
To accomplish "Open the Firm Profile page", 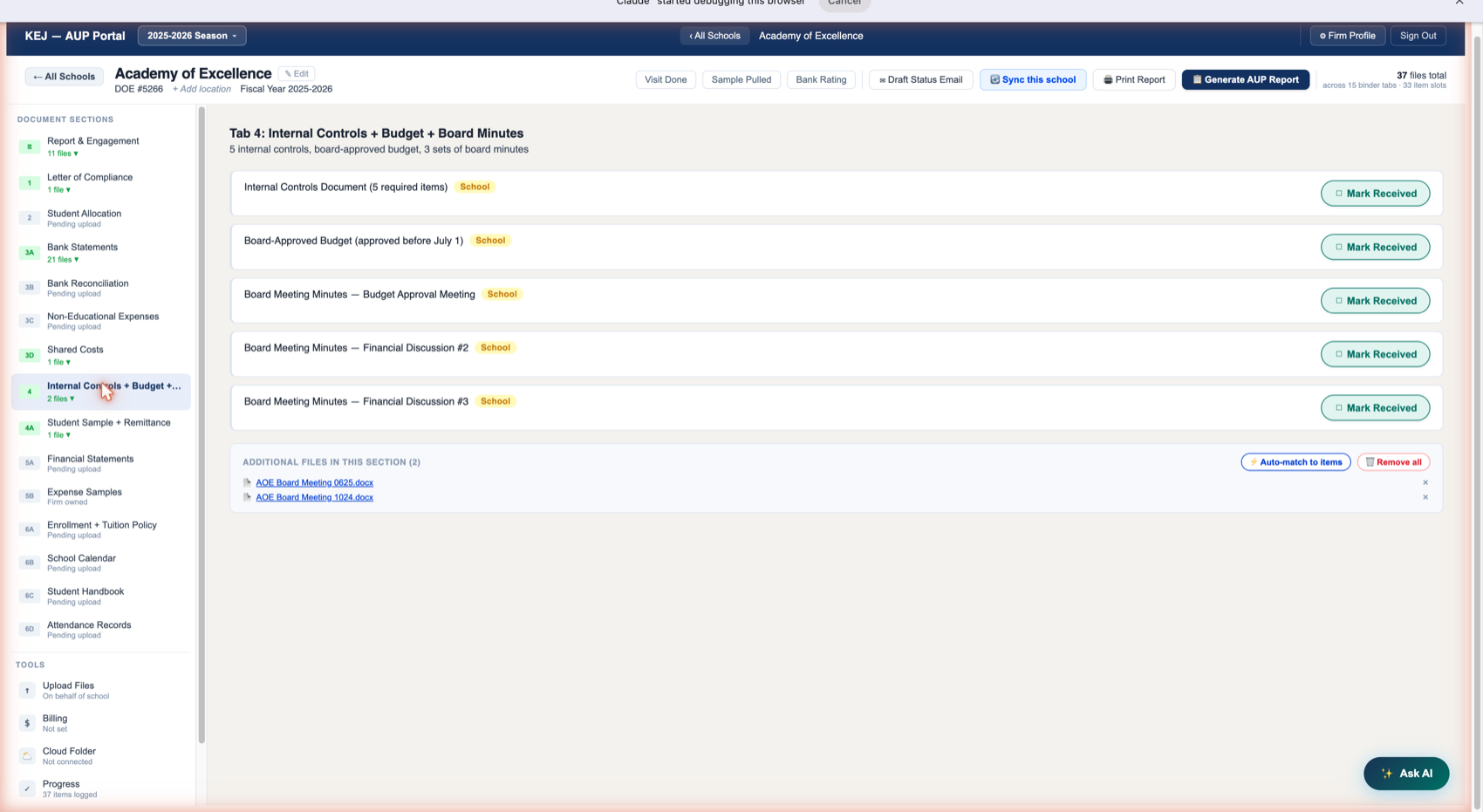I will 1348,36.
